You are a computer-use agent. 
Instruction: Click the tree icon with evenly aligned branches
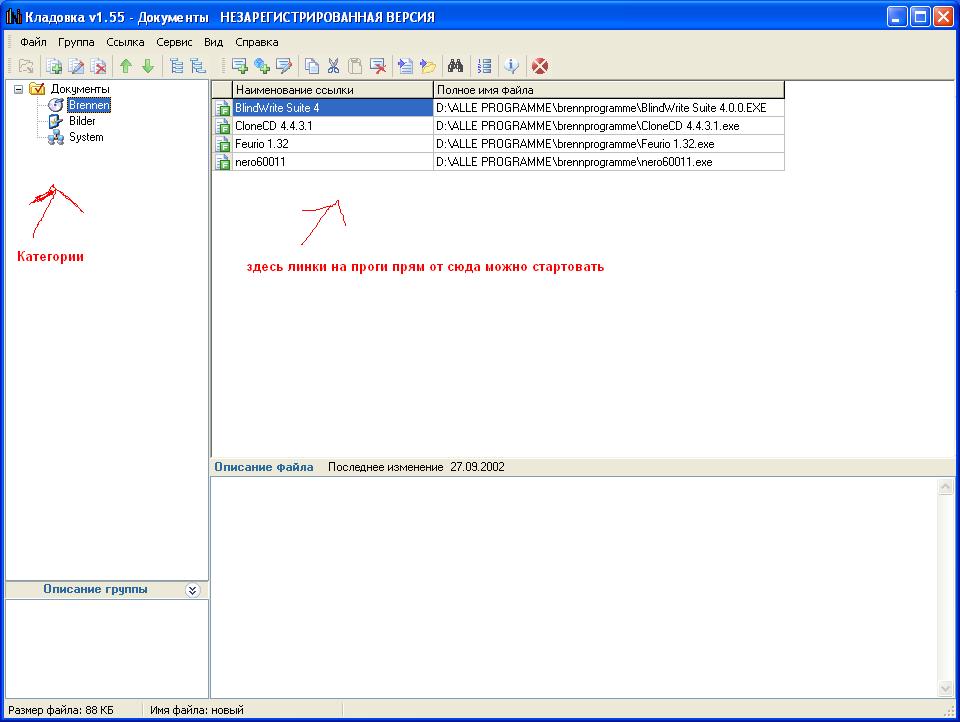coord(176,66)
